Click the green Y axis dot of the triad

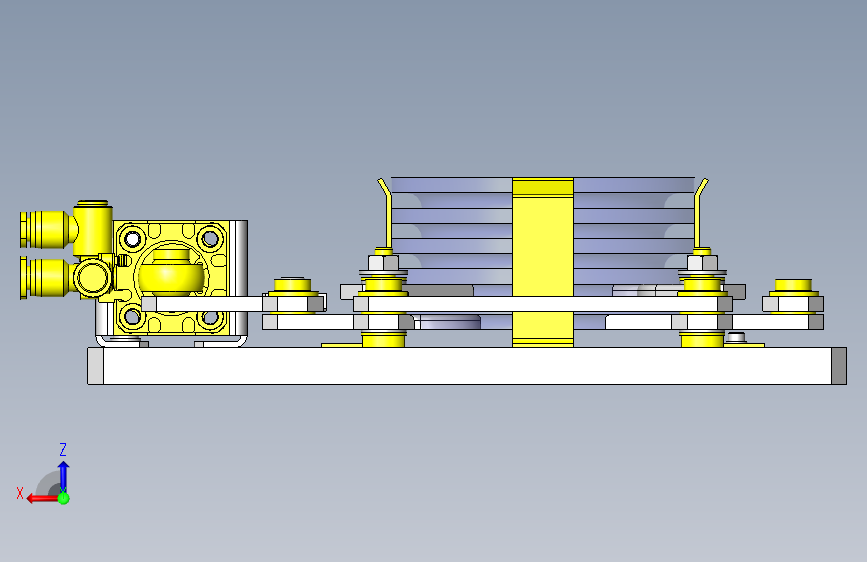click(x=64, y=498)
